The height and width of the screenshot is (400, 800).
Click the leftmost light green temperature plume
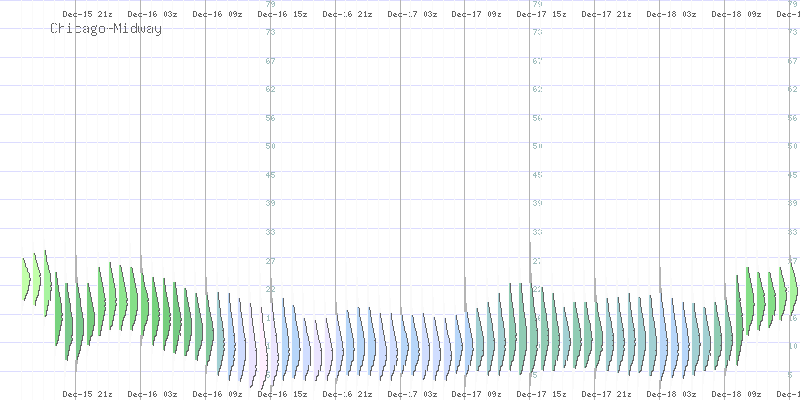27,278
